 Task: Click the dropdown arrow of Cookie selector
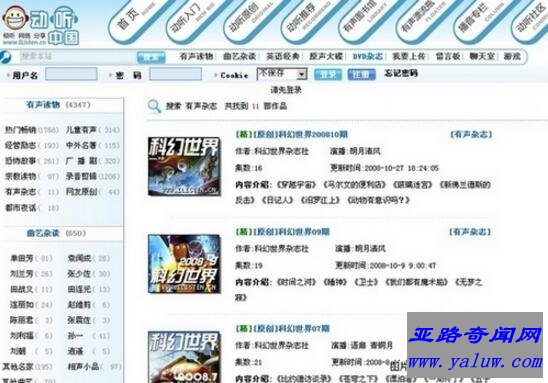tap(302, 74)
